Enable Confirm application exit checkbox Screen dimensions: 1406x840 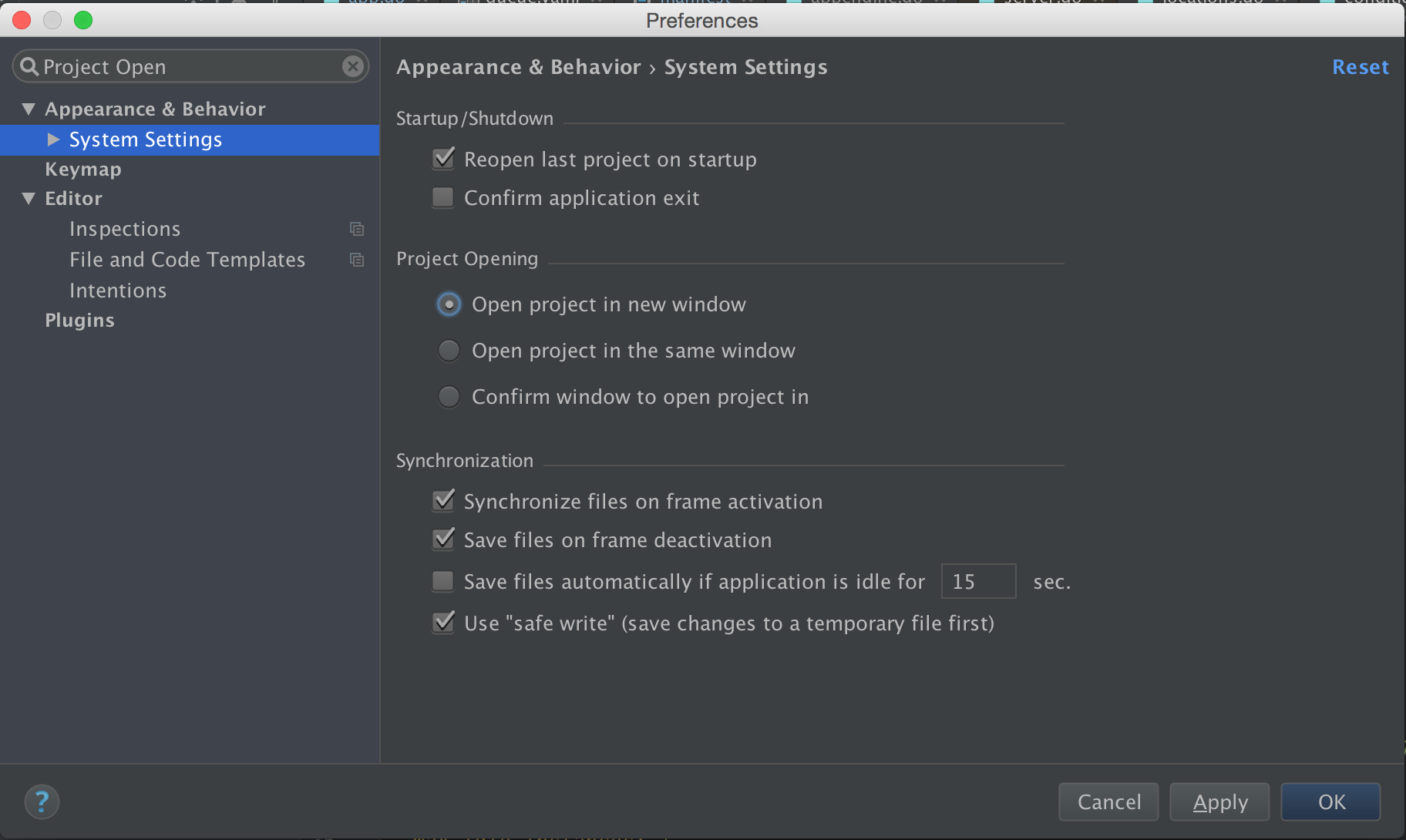point(443,198)
